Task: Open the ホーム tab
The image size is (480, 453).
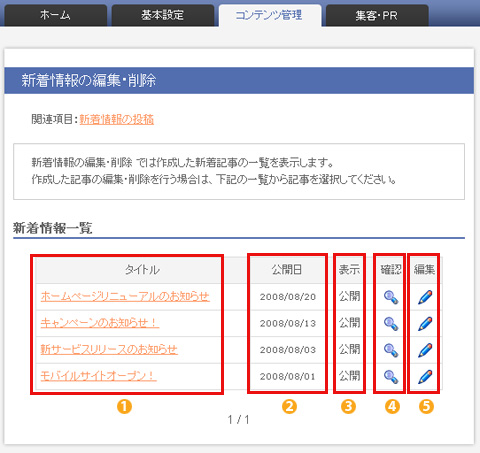Action: [55, 15]
